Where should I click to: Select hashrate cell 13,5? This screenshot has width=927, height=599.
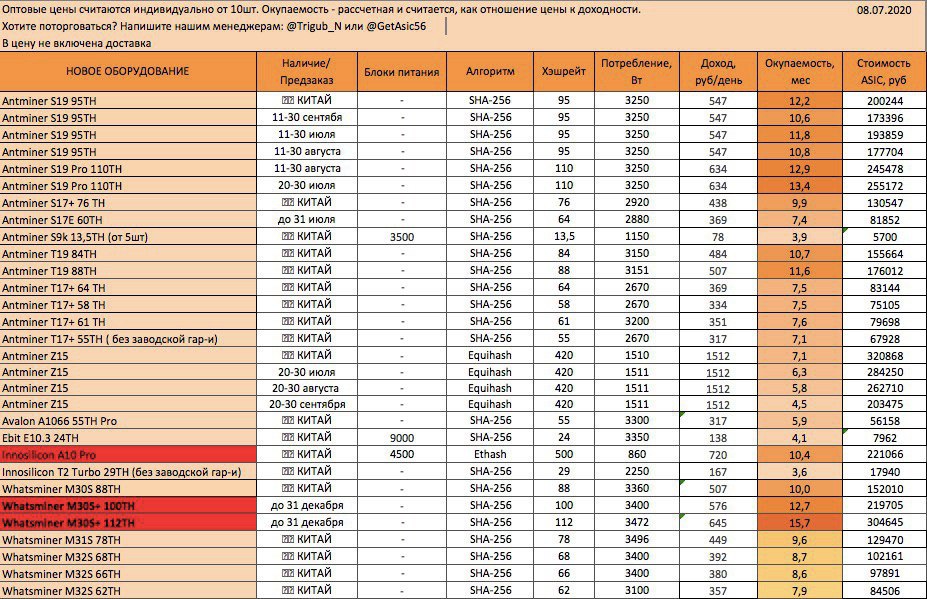(564, 237)
